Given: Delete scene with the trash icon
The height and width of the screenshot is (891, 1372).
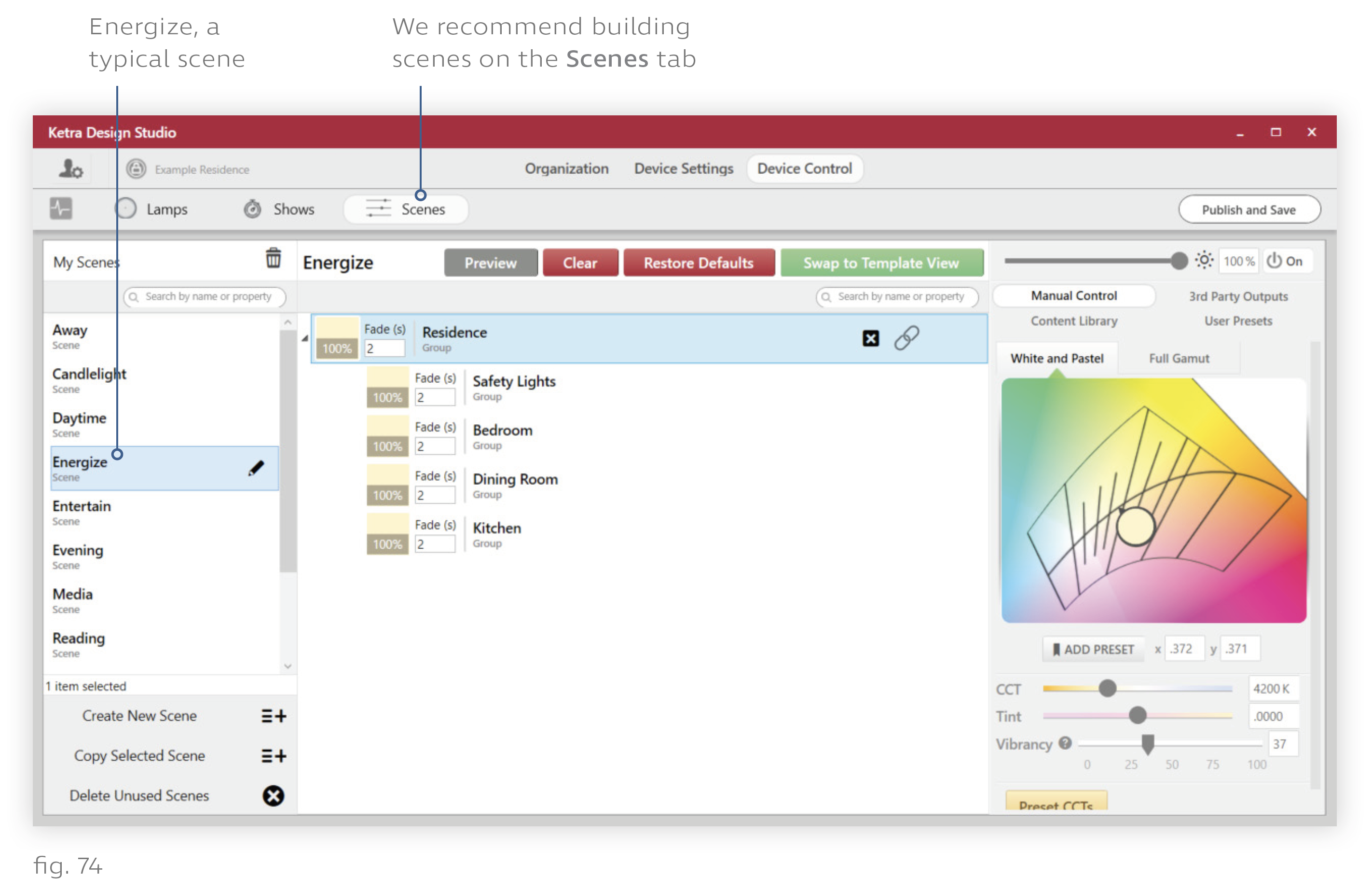Looking at the screenshot, I should pos(273,258).
